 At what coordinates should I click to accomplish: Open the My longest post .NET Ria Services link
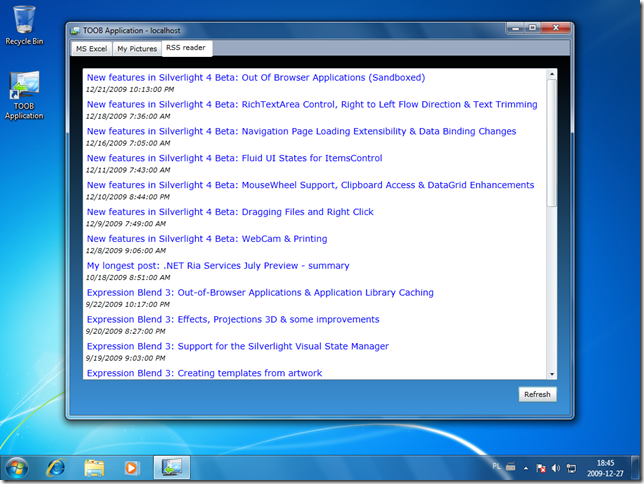click(x=218, y=266)
